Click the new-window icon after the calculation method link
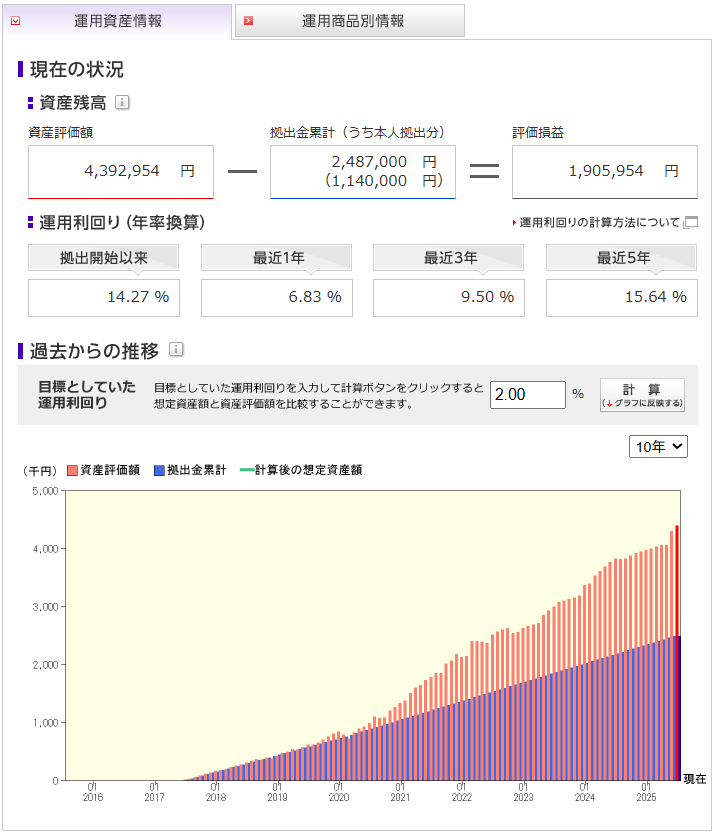Viewport: 715px width, 834px height. click(691, 222)
